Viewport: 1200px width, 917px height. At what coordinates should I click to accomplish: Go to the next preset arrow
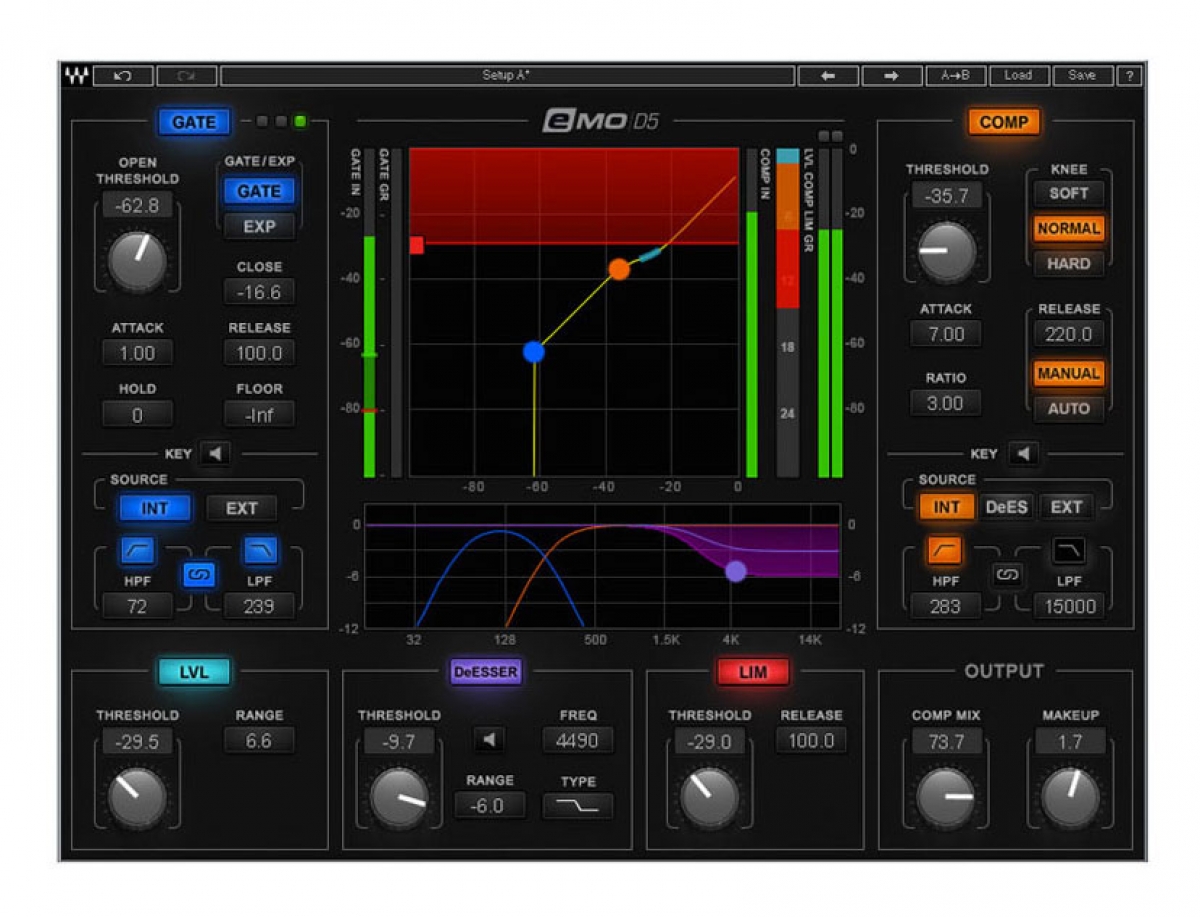point(891,76)
